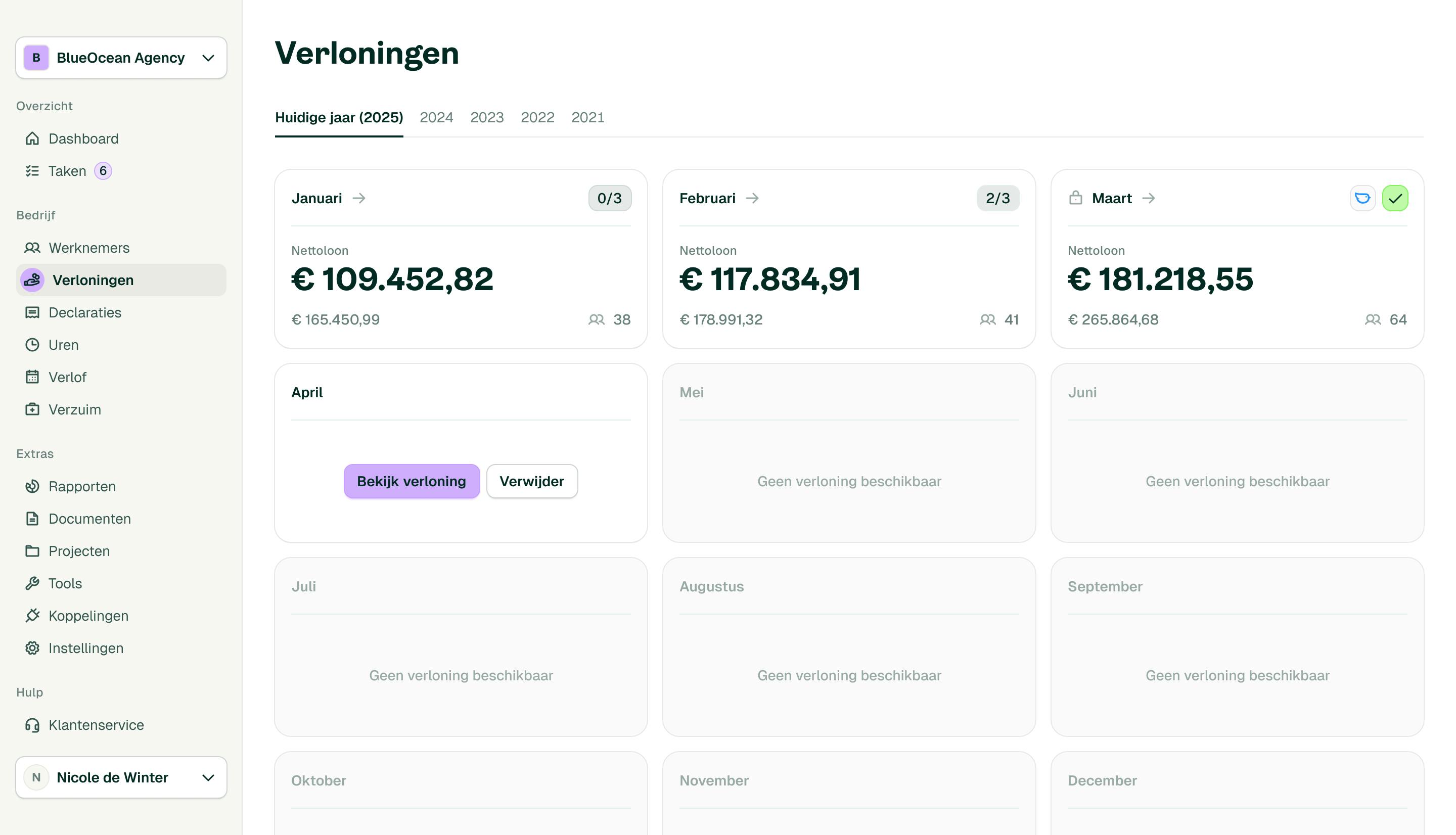Click the Taken checklist icon
Image resolution: width=1456 pixels, height=835 pixels.
tap(32, 171)
